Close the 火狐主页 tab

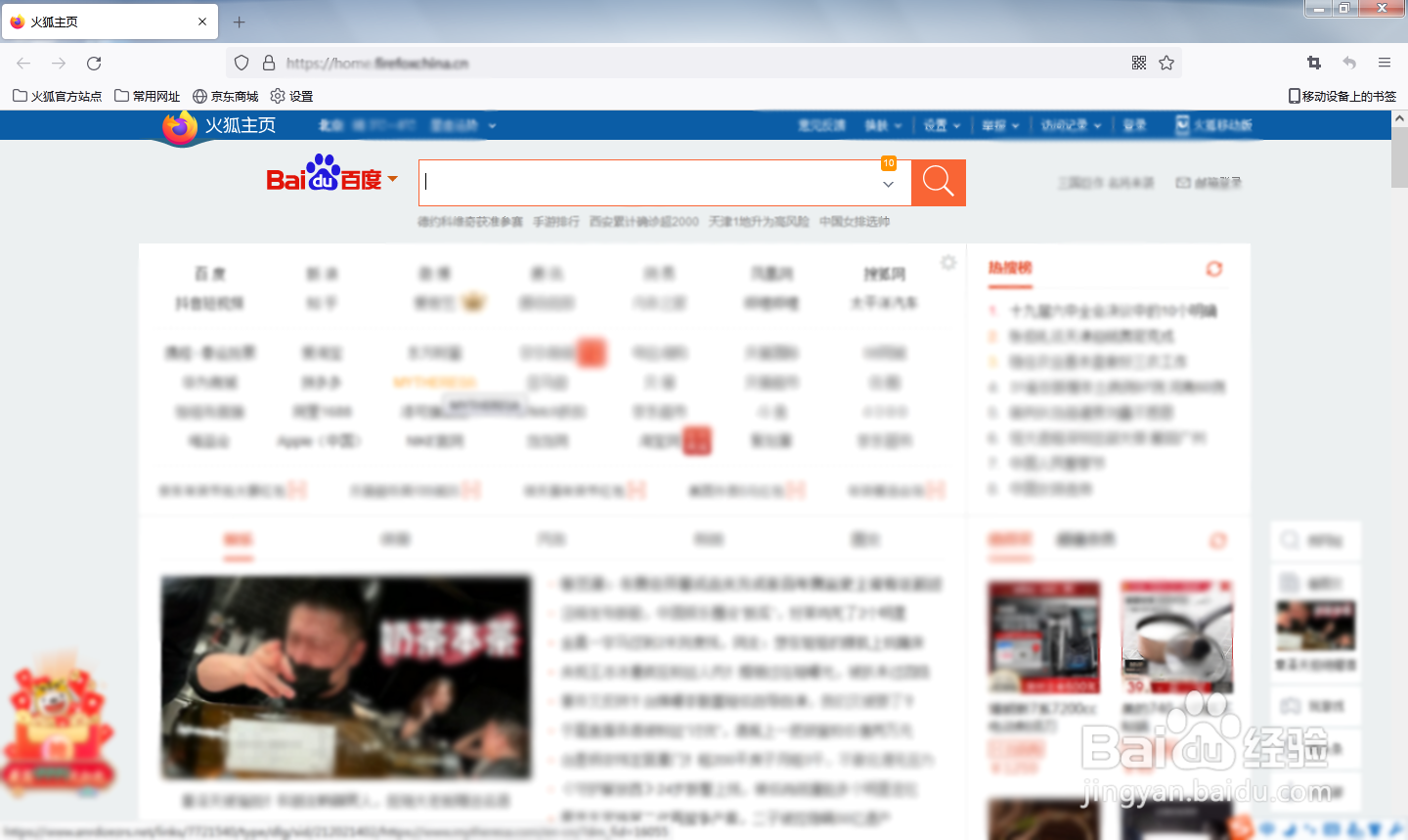point(202,22)
